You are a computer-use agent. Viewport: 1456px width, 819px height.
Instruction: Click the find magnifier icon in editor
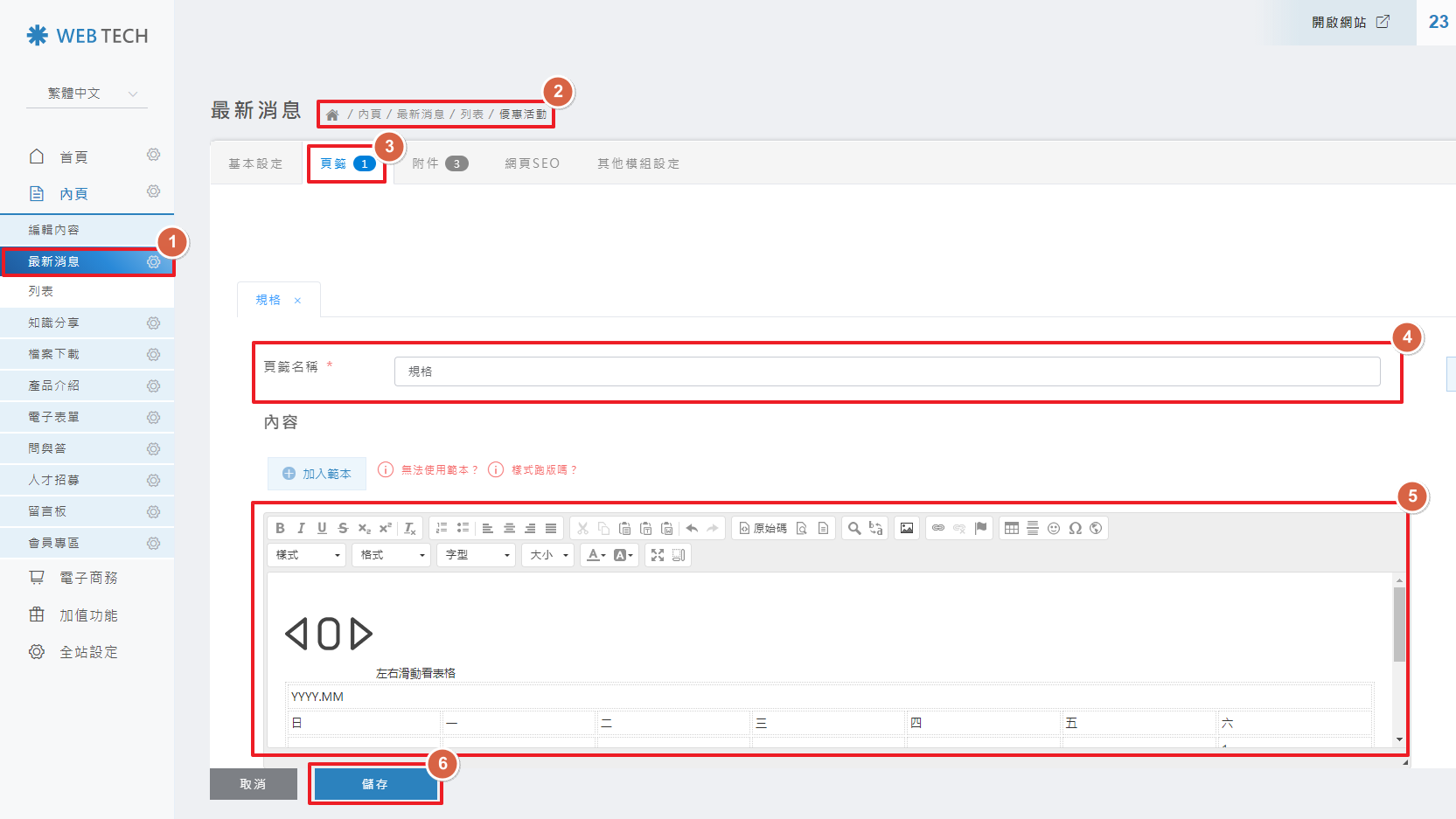854,528
